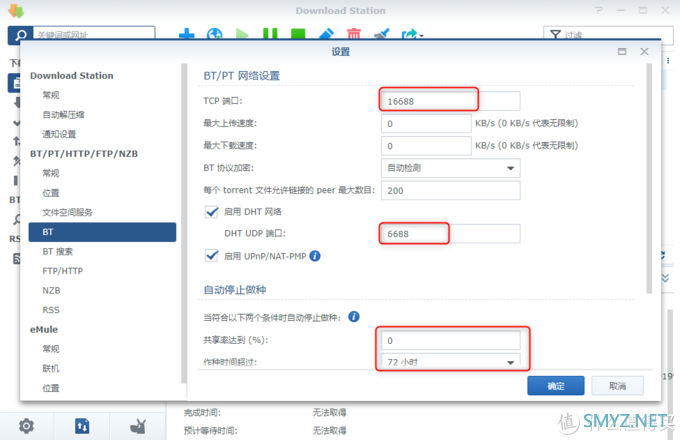The image size is (680, 440).
Task: Select 文件空间服务 in sidebar
Action: [67, 212]
